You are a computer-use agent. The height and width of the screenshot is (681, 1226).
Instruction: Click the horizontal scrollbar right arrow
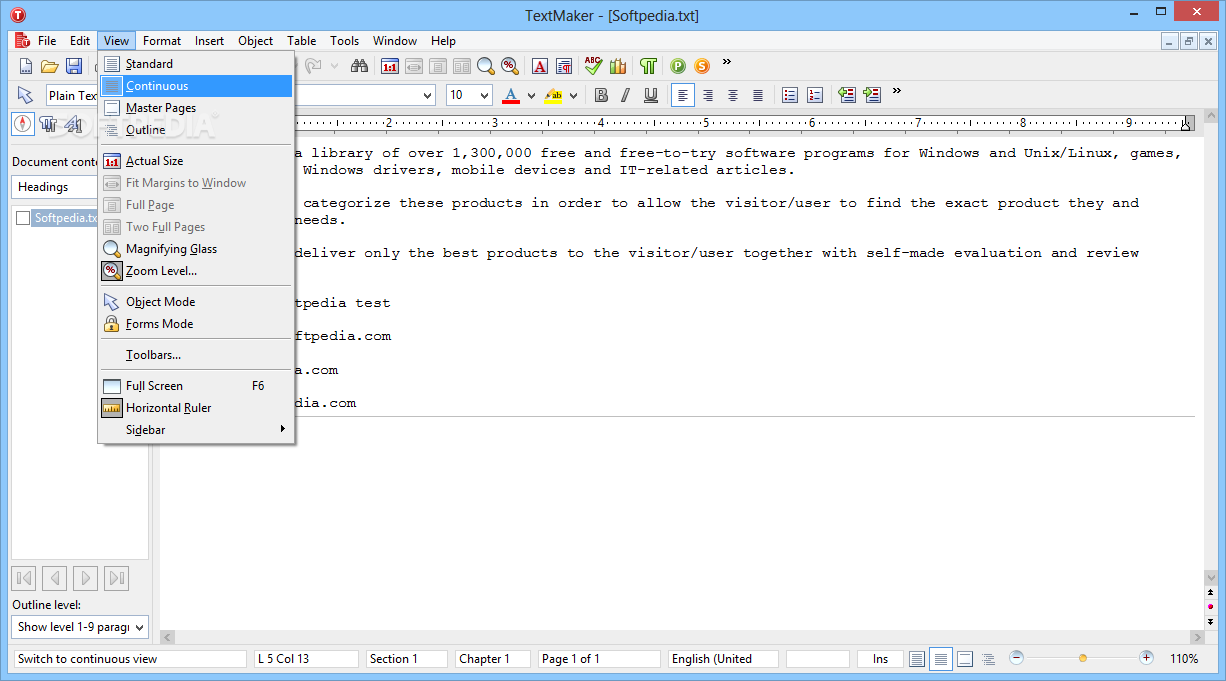tap(1197, 637)
